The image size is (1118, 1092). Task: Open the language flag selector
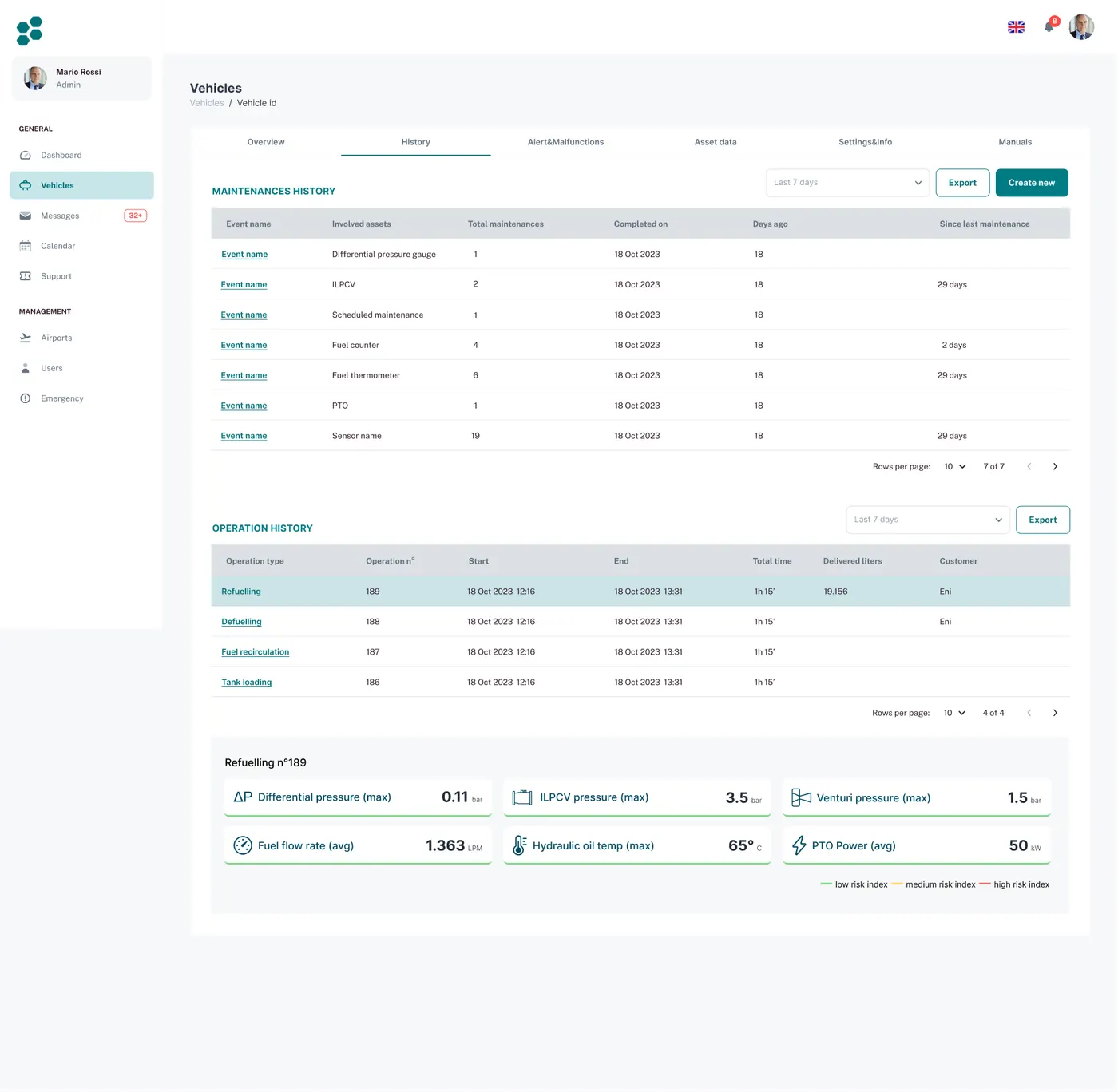[x=1016, y=27]
